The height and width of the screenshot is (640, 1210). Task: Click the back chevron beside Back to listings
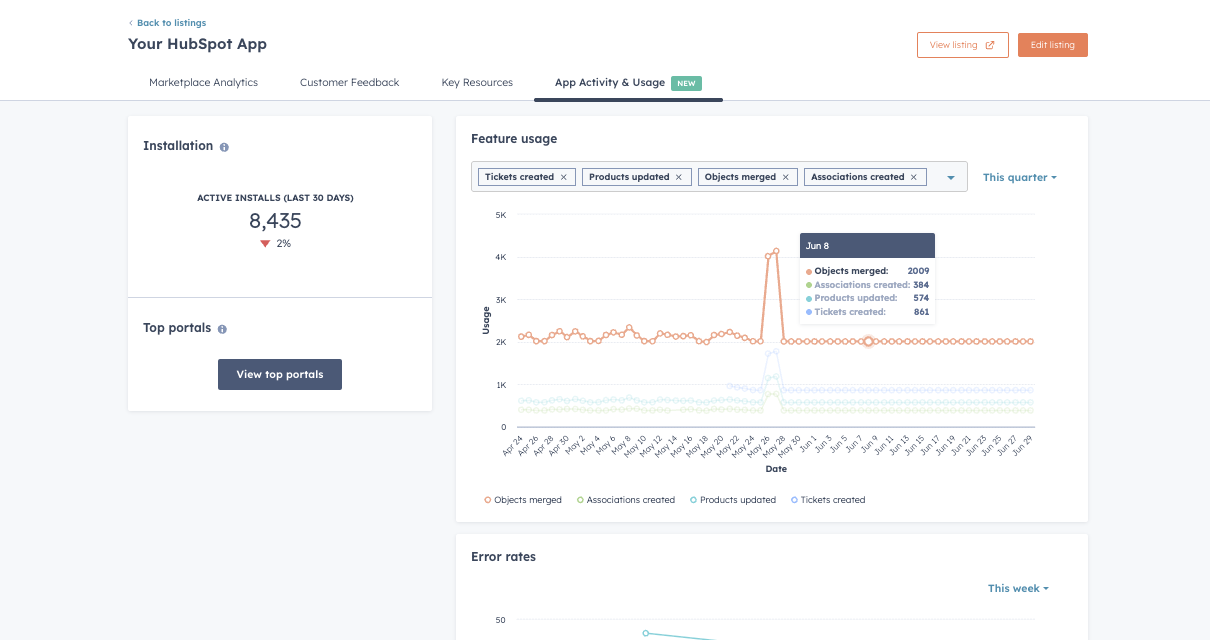pyautogui.click(x=130, y=23)
